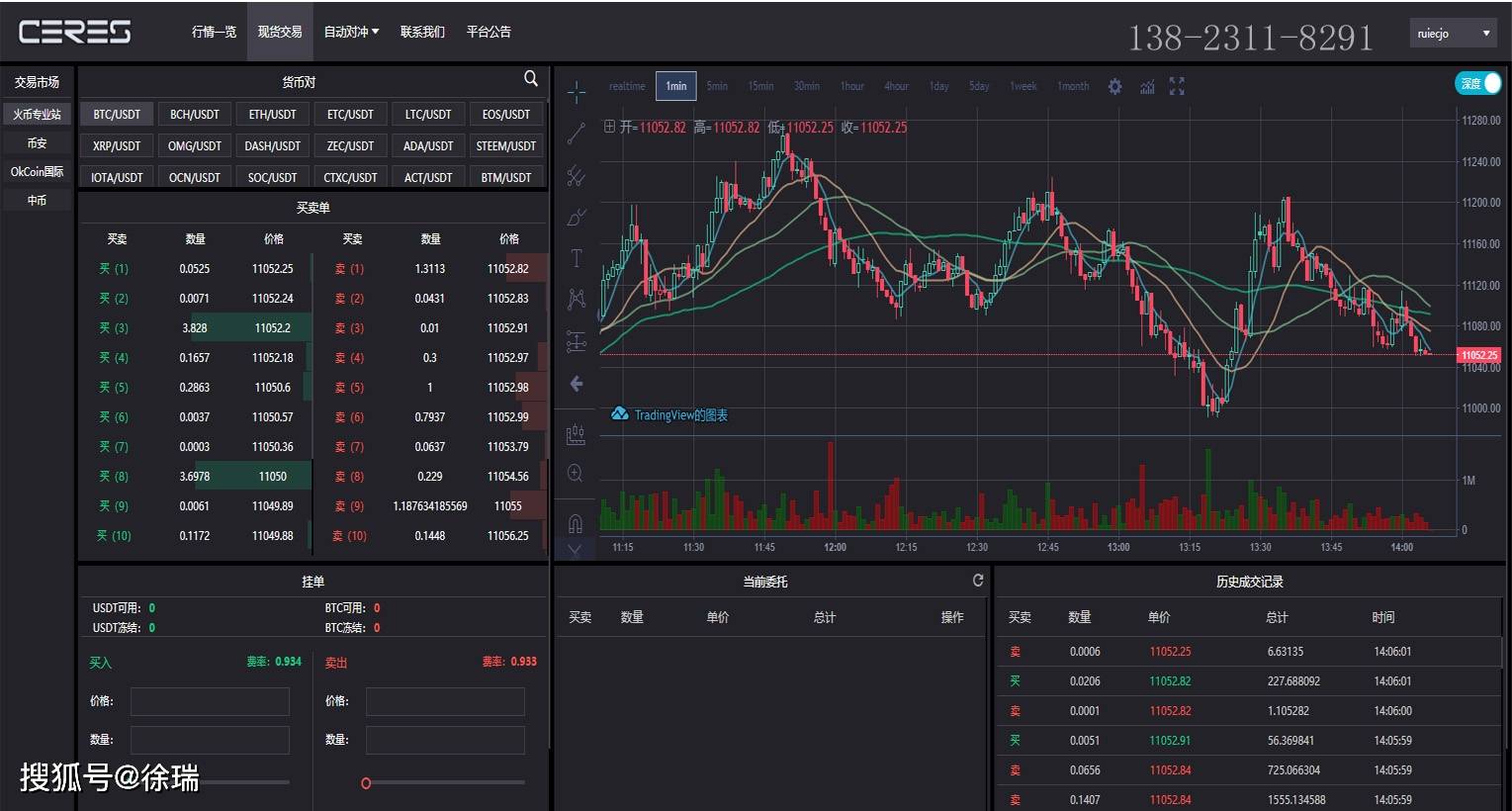Viewport: 1512px width, 811px height.
Task: Toggle the magnet mode tool
Action: tap(576, 522)
